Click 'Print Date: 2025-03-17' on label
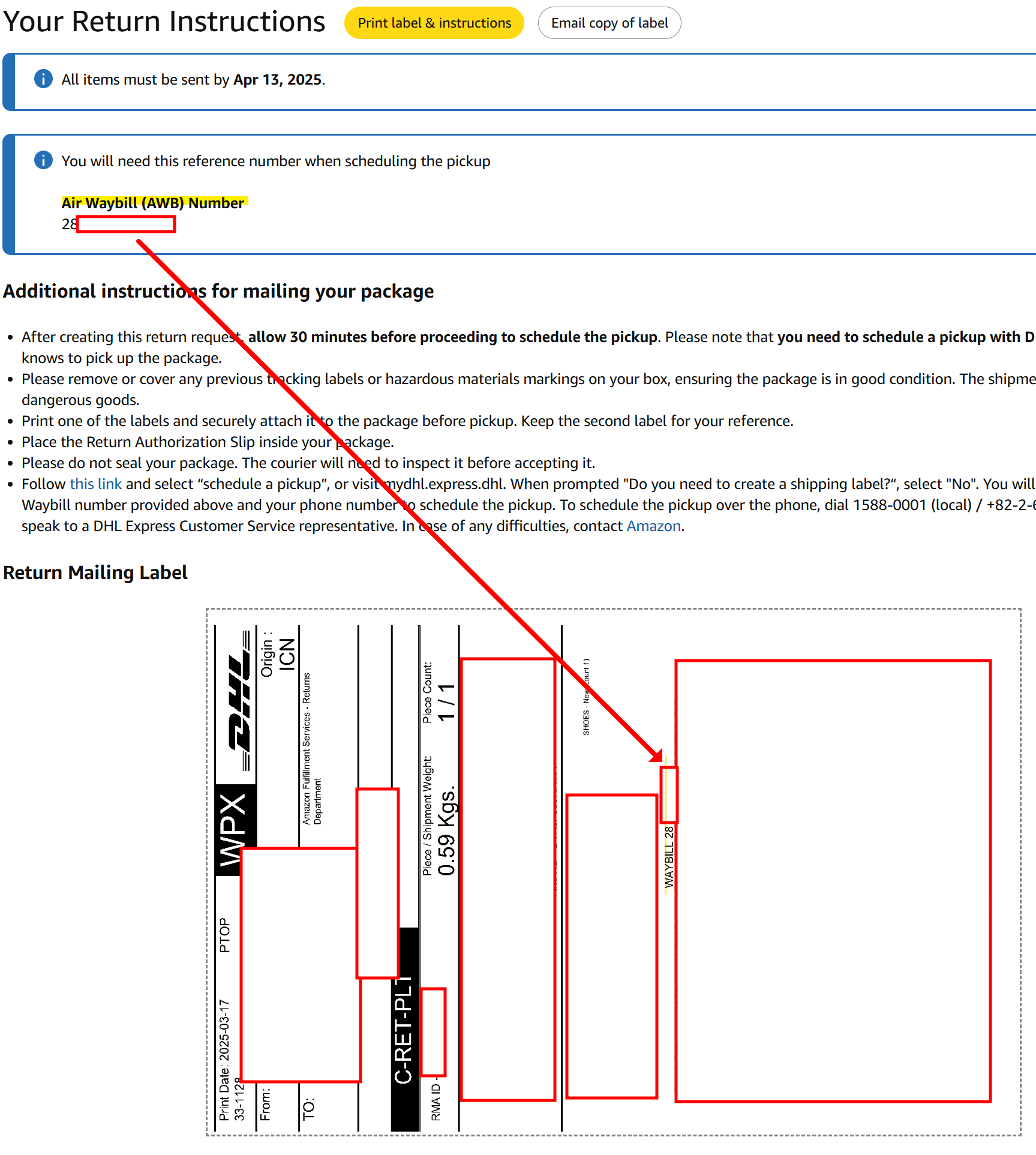The height and width of the screenshot is (1155, 1036). click(224, 1060)
